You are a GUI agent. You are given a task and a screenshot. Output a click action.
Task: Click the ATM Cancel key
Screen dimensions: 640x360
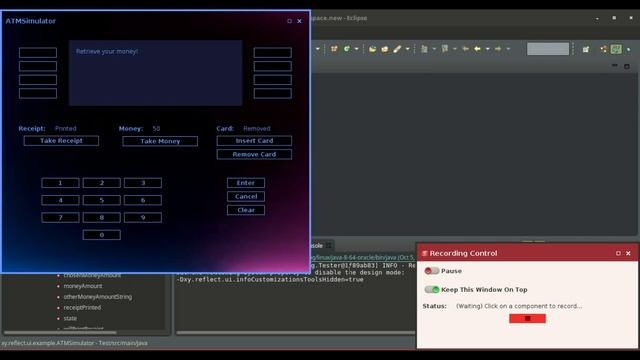[x=246, y=196]
